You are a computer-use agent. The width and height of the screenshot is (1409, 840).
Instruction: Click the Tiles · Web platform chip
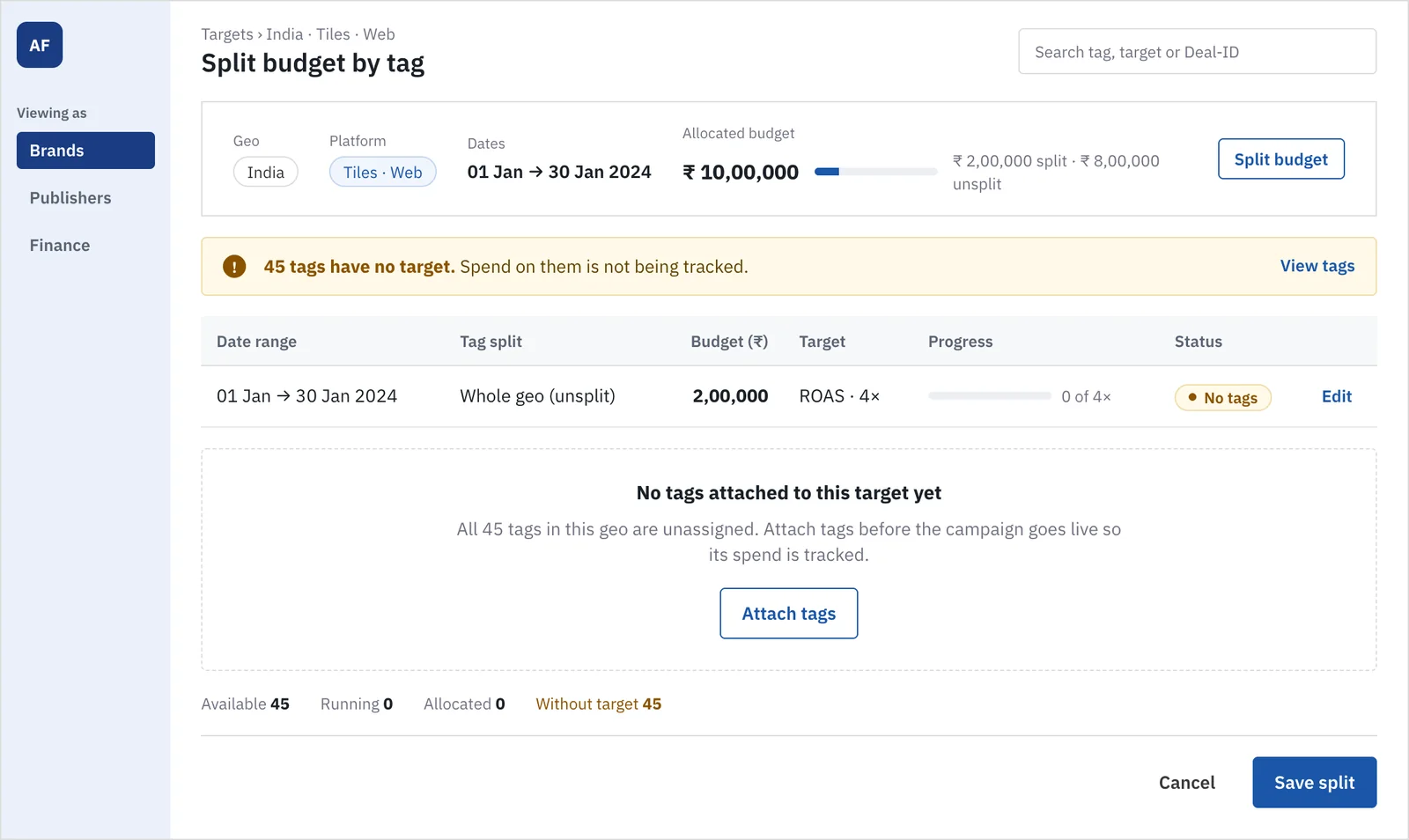[x=383, y=172]
